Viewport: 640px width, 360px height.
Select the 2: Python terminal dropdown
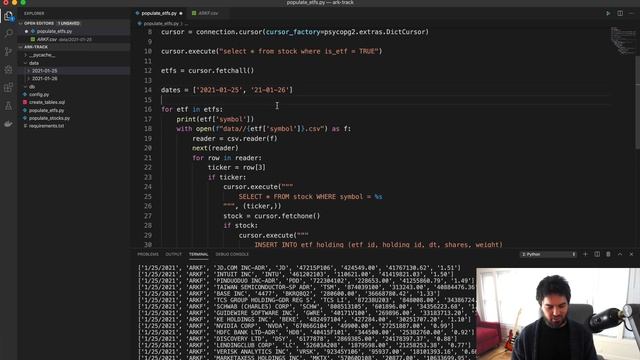(548, 254)
